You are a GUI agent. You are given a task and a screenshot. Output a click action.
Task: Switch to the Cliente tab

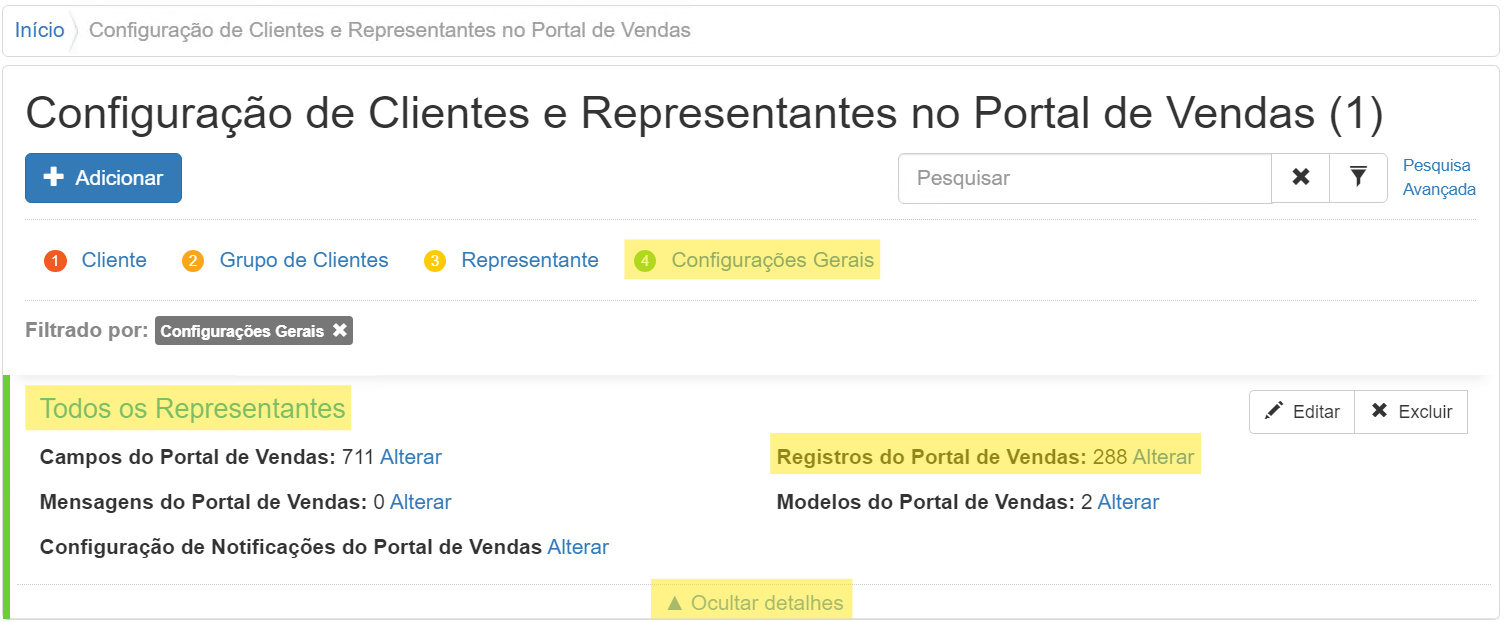click(x=113, y=260)
